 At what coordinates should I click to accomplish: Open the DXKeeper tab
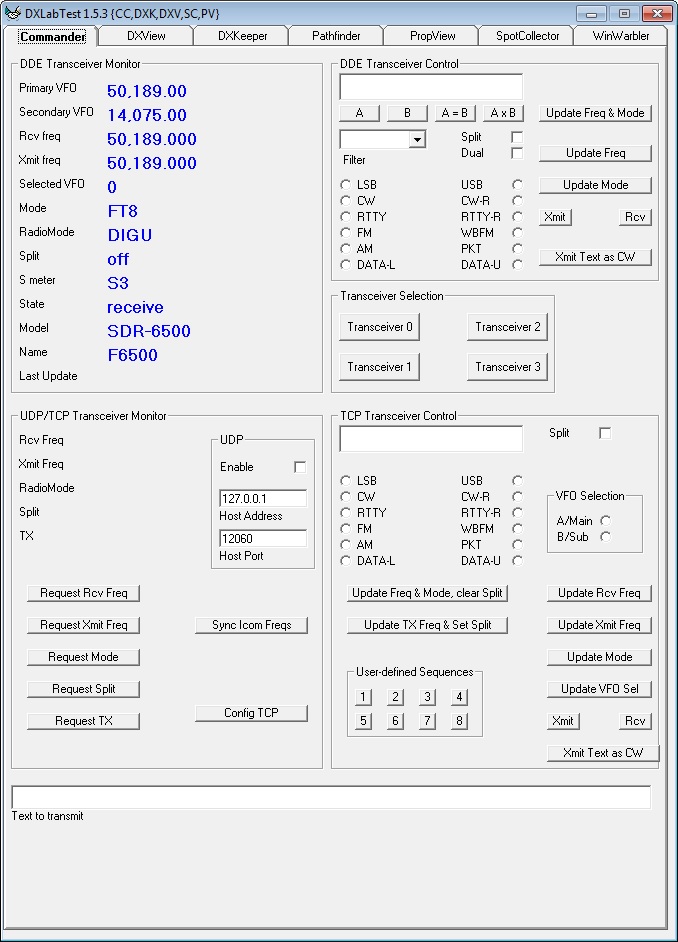click(242, 36)
